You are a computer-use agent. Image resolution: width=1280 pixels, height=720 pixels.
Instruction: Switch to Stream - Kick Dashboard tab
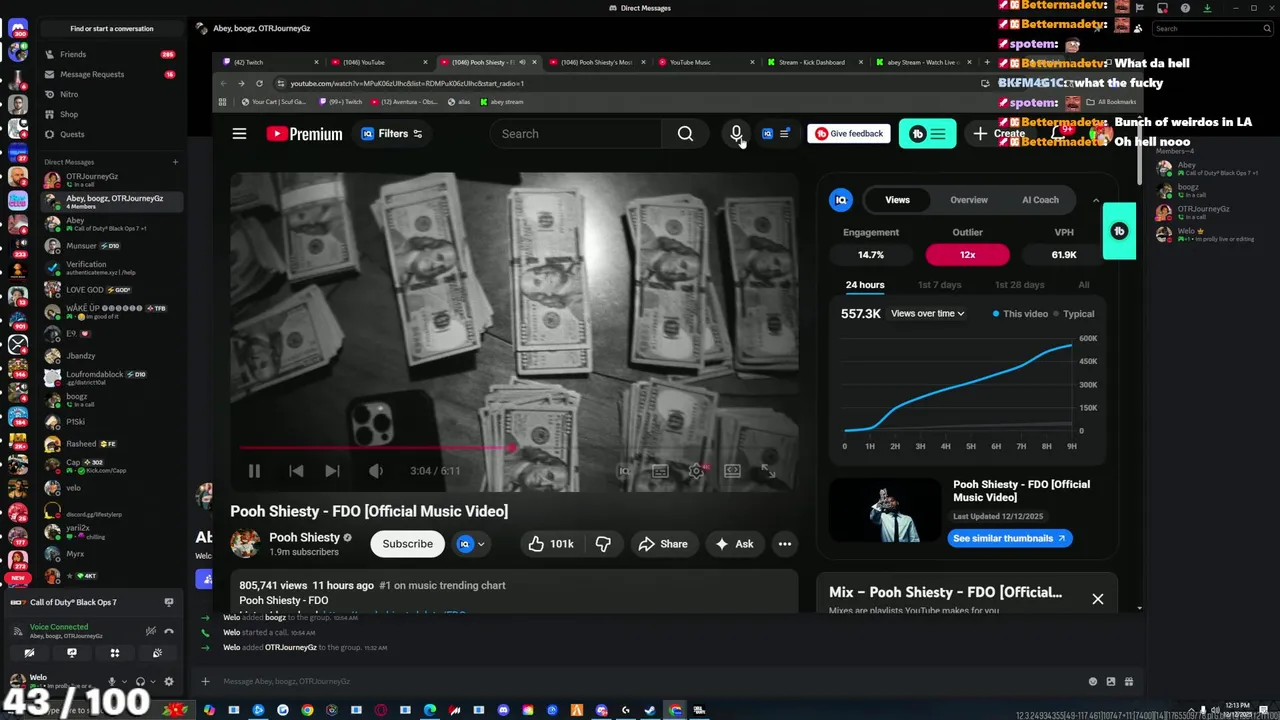pyautogui.click(x=812, y=62)
